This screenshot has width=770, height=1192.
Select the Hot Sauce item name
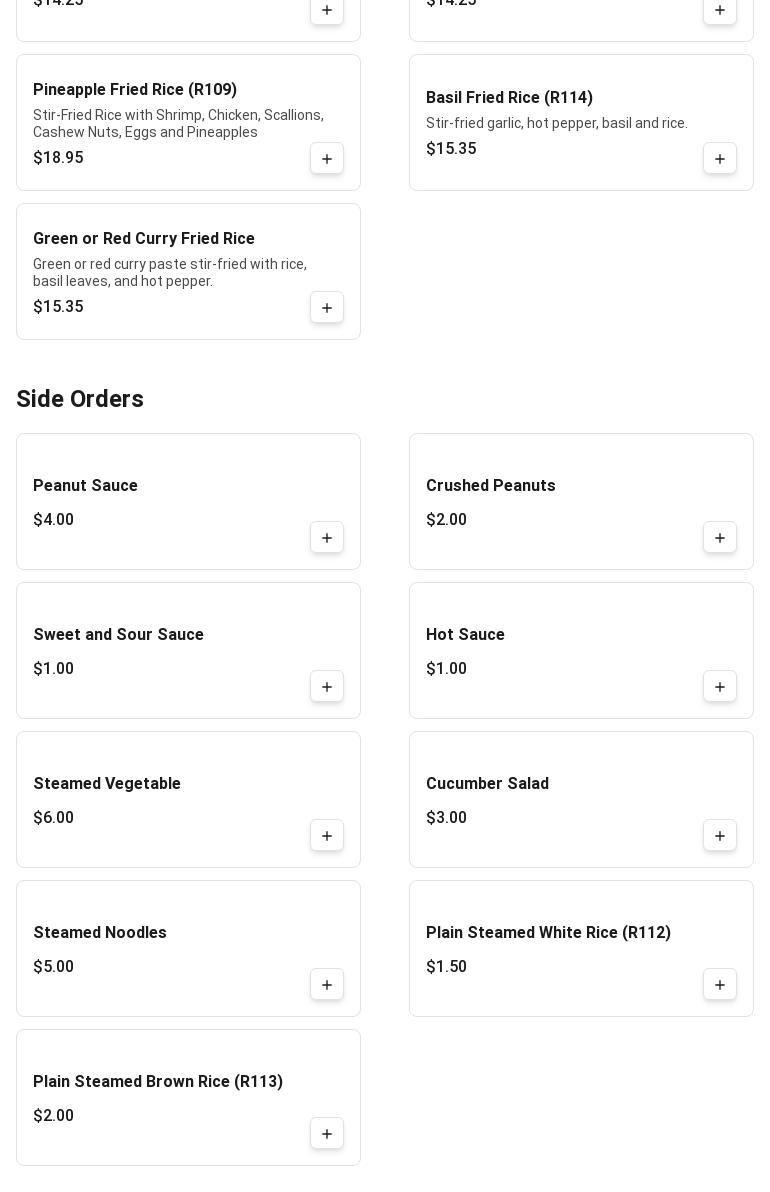click(x=465, y=635)
